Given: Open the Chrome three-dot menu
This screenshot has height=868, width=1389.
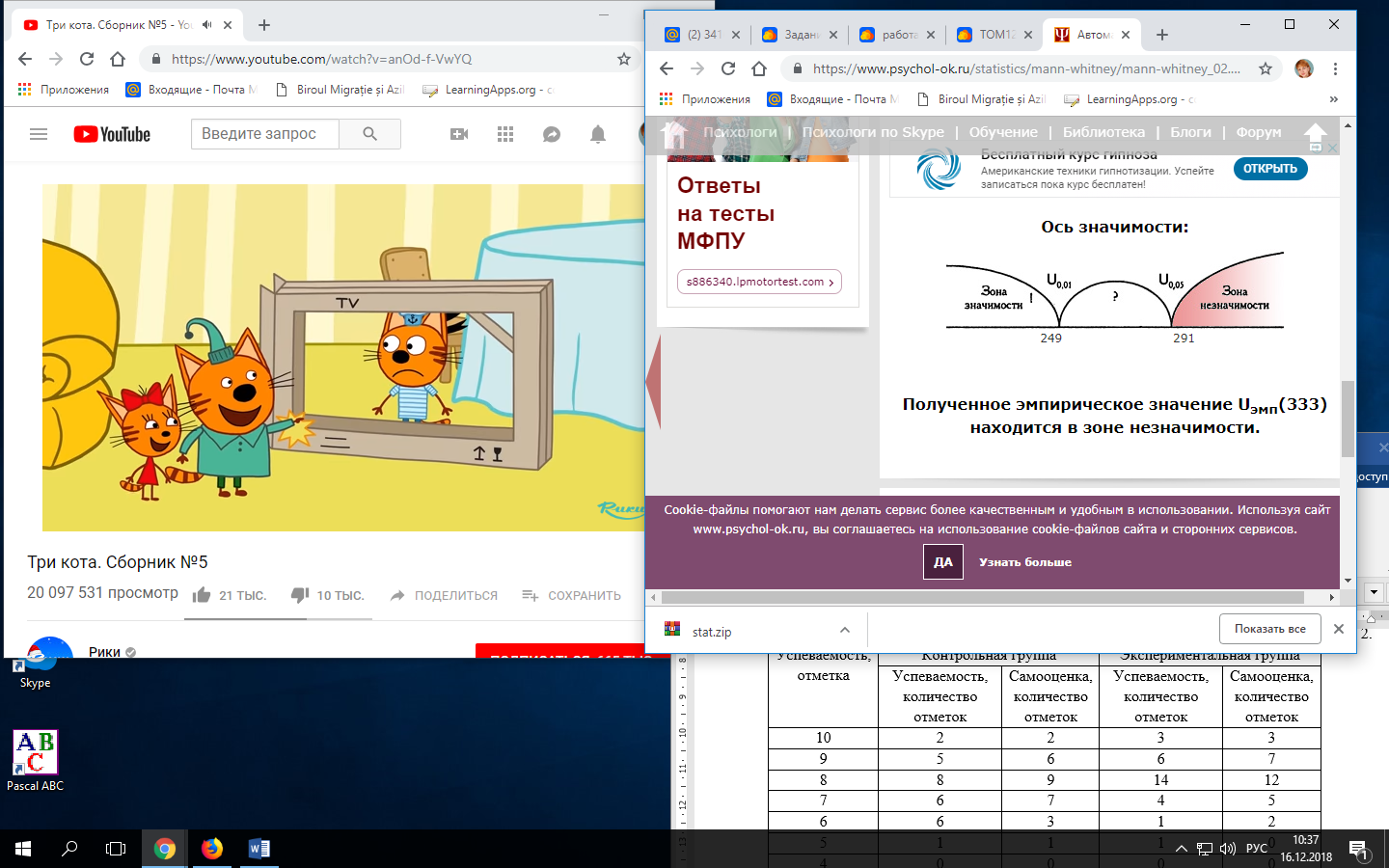Looking at the screenshot, I should coord(1335,68).
